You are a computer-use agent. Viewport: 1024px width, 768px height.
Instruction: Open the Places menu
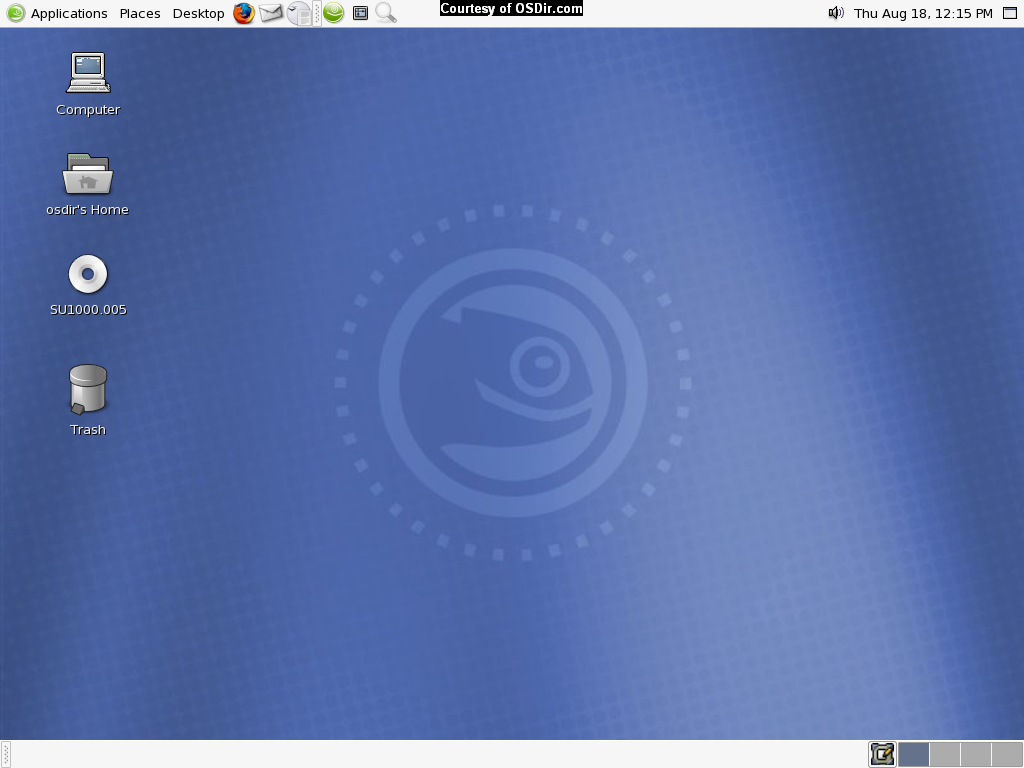pyautogui.click(x=140, y=13)
